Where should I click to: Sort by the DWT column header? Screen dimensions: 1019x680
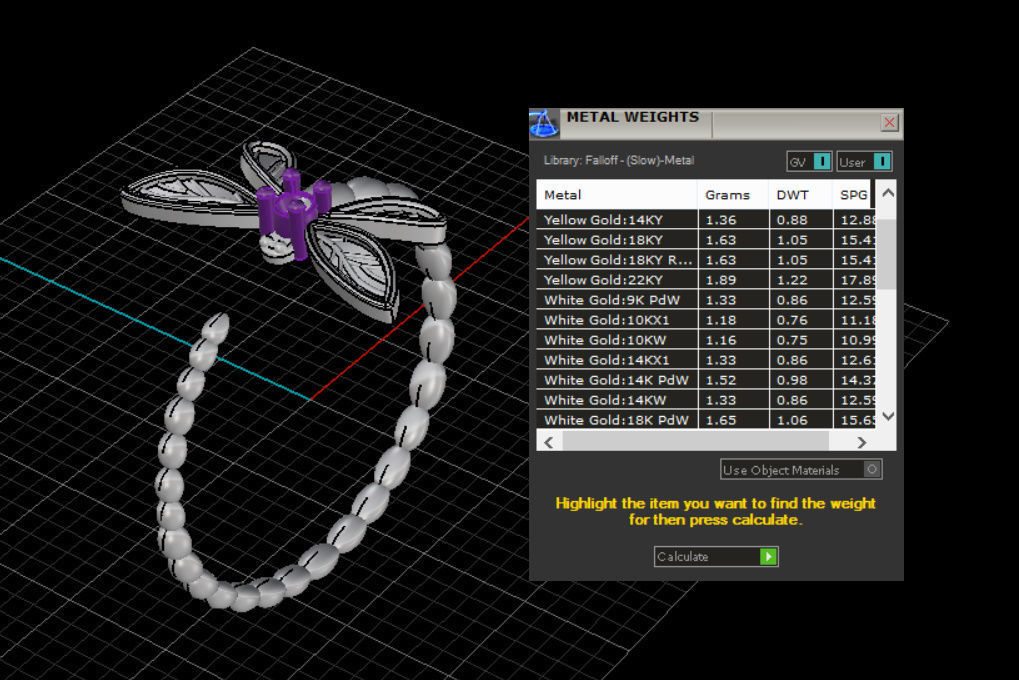click(801, 194)
